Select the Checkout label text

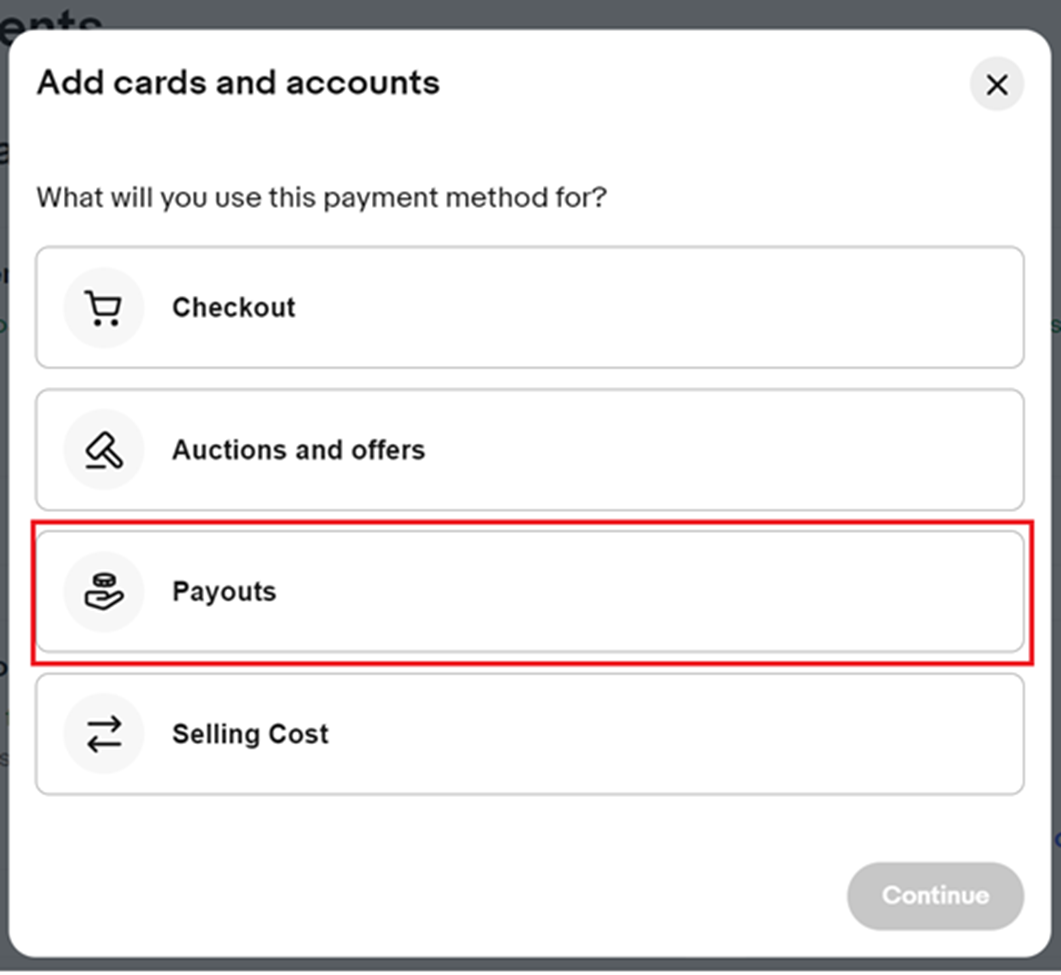tap(233, 308)
